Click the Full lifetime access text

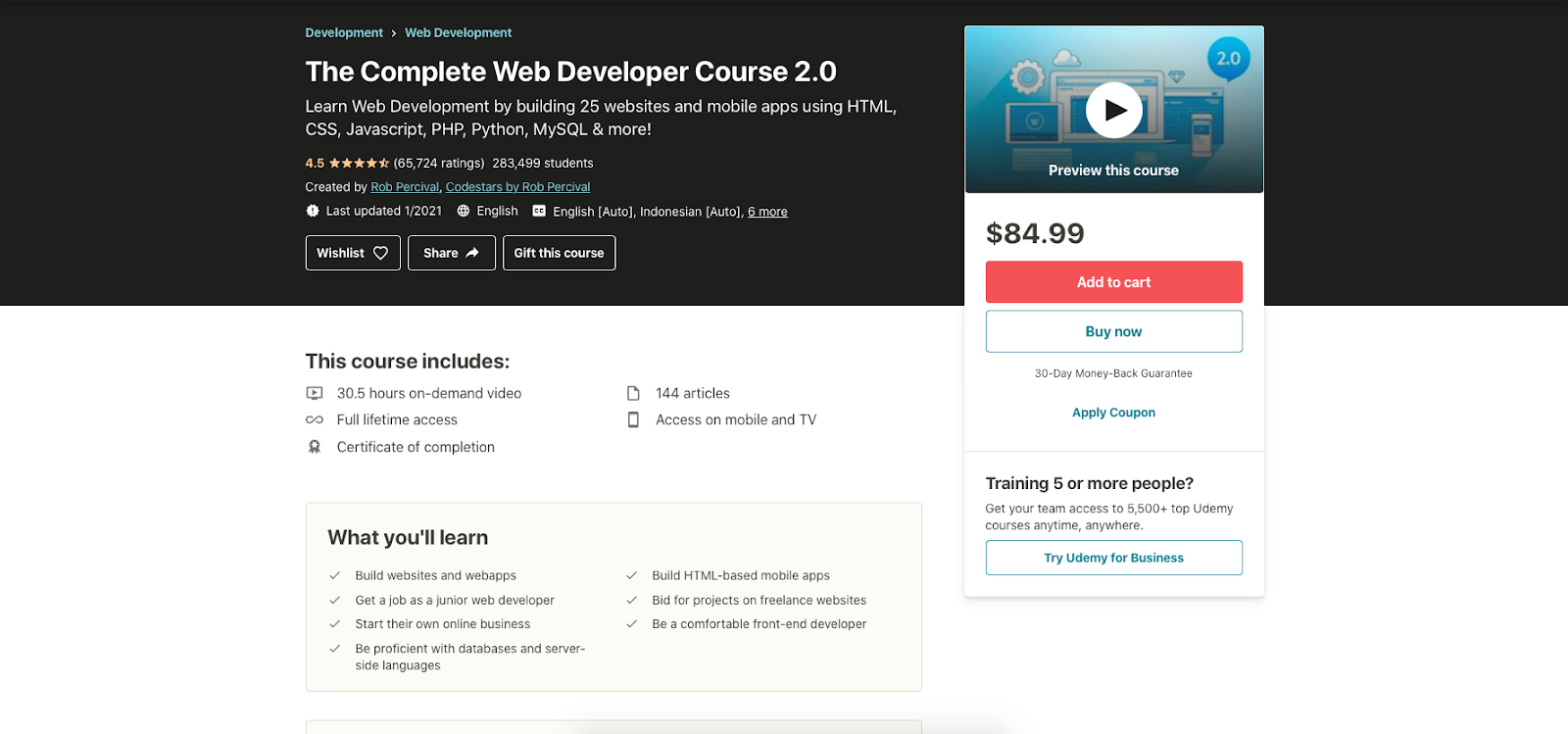pyautogui.click(x=397, y=419)
